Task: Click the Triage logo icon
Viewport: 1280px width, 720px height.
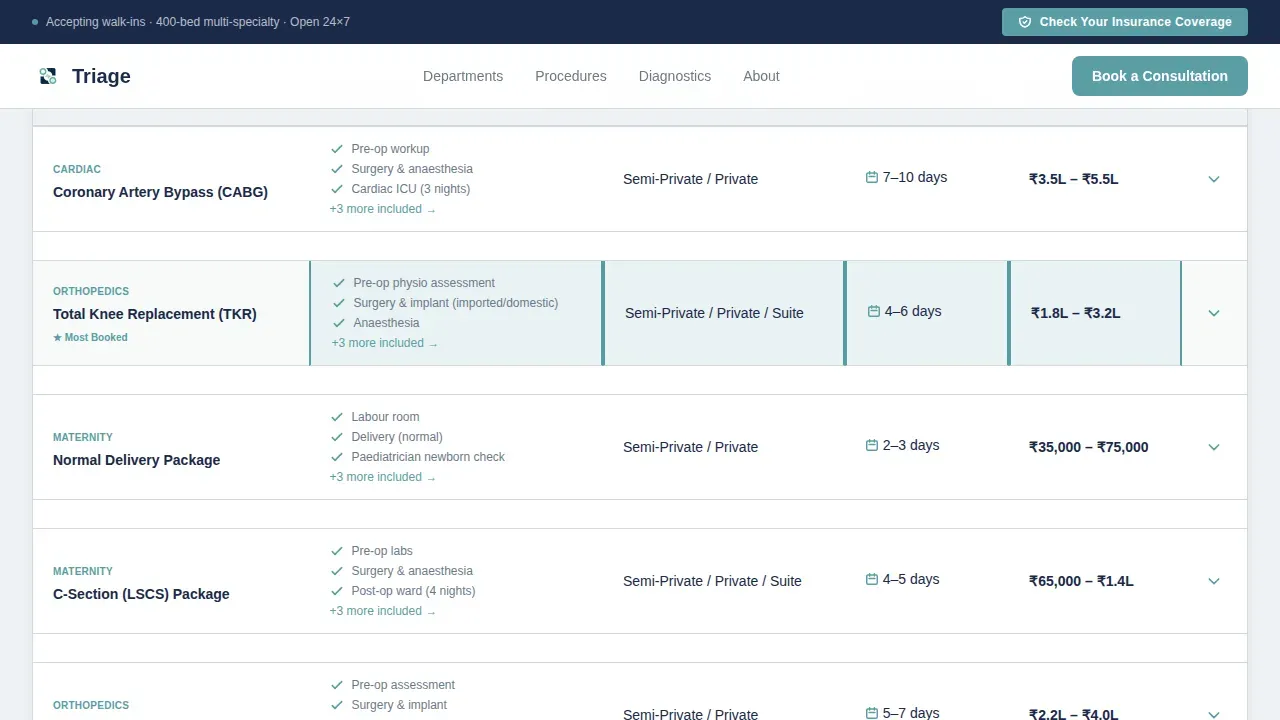Action: coord(48,76)
